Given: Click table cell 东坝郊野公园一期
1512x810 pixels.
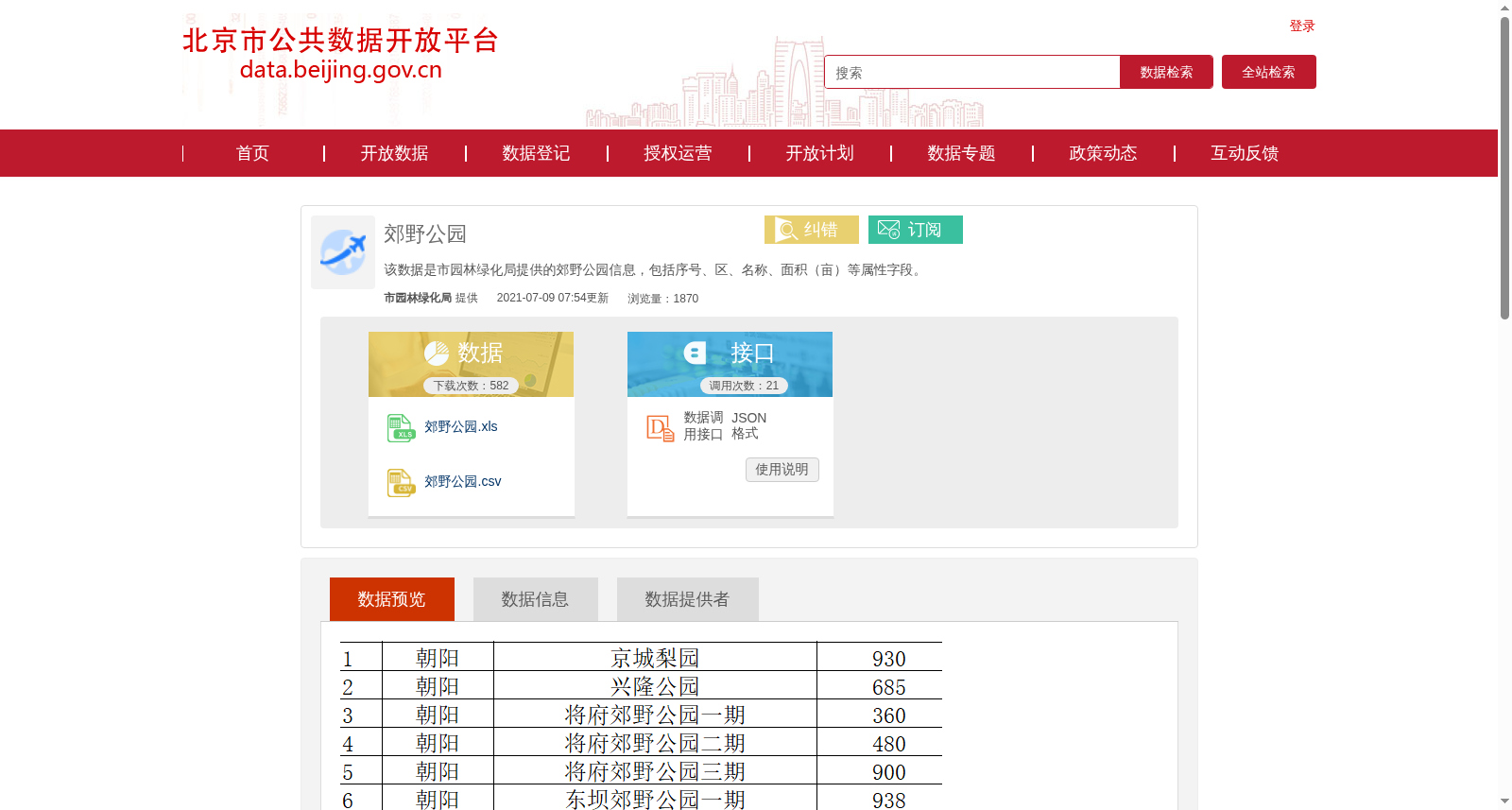Looking at the screenshot, I should [655, 800].
